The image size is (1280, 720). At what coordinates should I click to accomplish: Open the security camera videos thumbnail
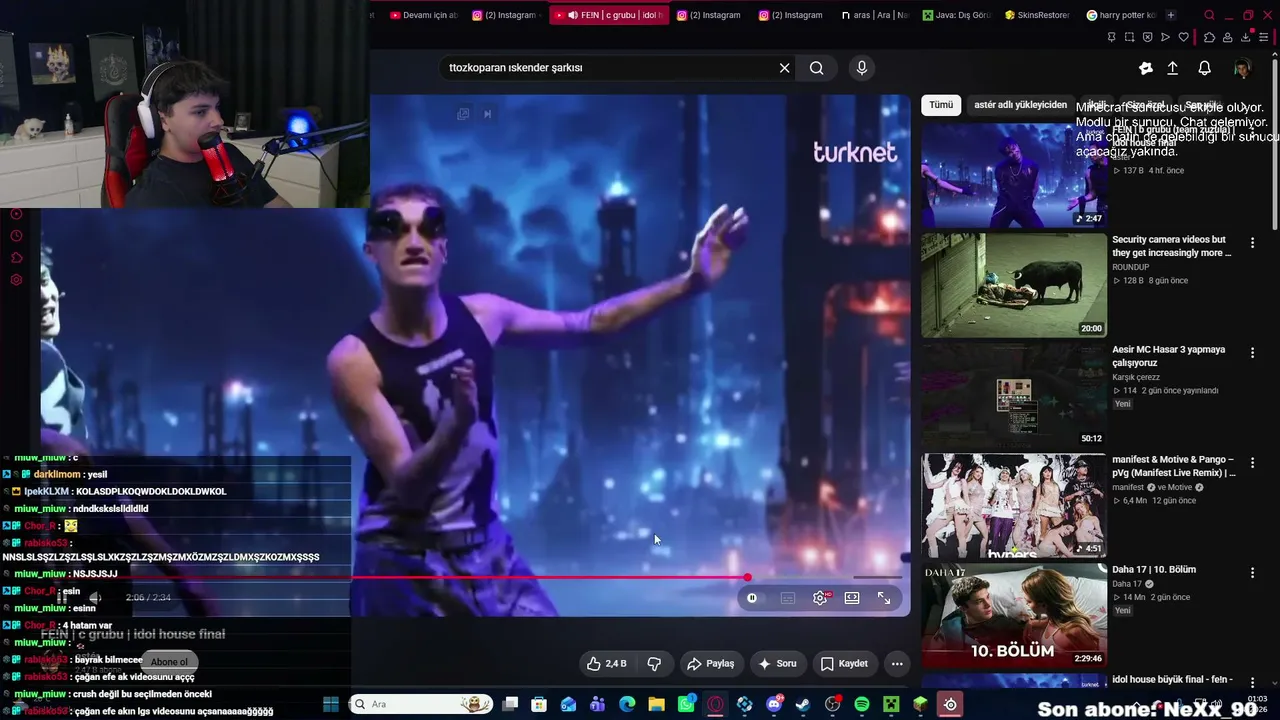click(x=1014, y=285)
